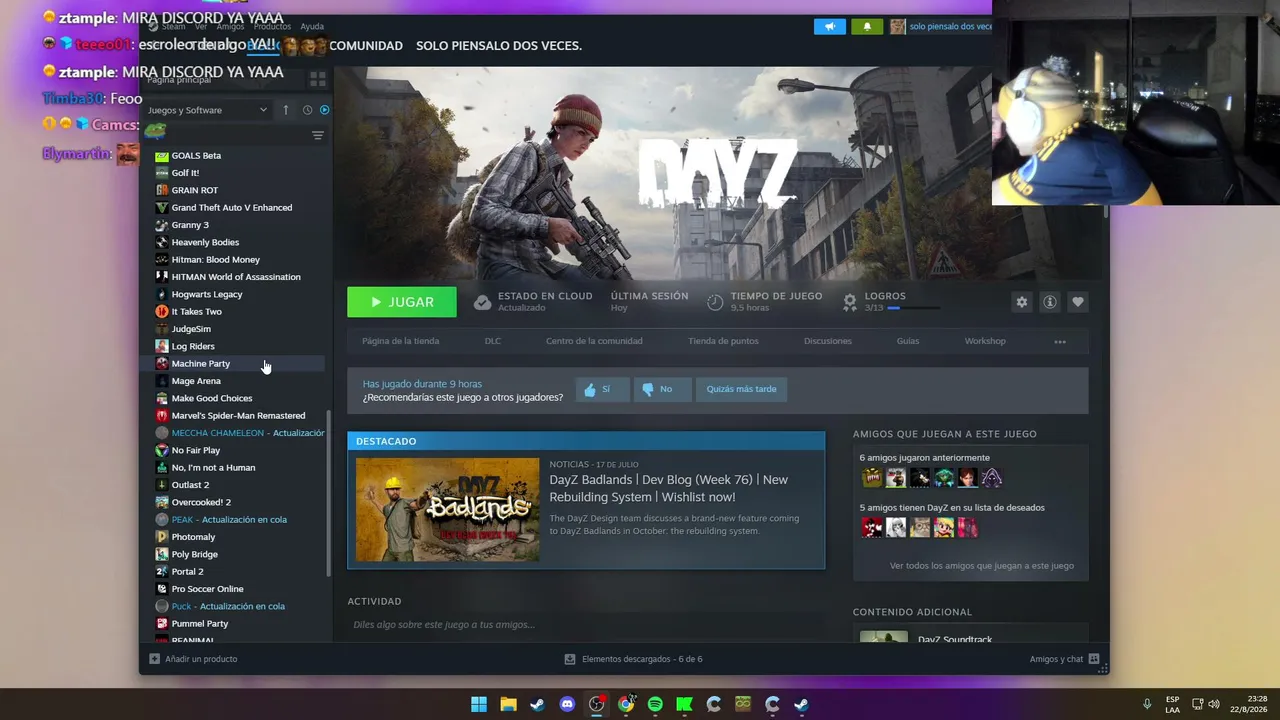Viewport: 1280px width, 720px height.
Task: Click the HITMAN World of Assassination game icon
Action: pyautogui.click(x=162, y=277)
